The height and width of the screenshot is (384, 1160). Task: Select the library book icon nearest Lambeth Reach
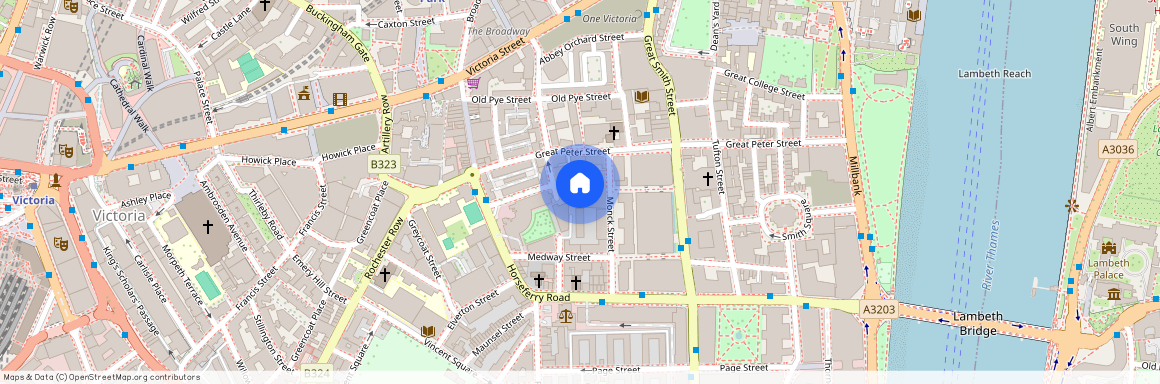[x=914, y=15]
